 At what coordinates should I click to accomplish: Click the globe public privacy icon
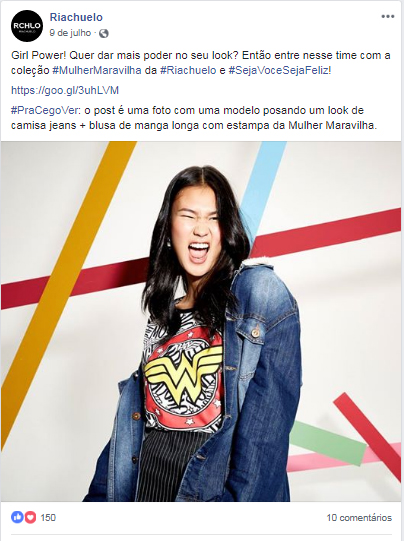(104, 33)
